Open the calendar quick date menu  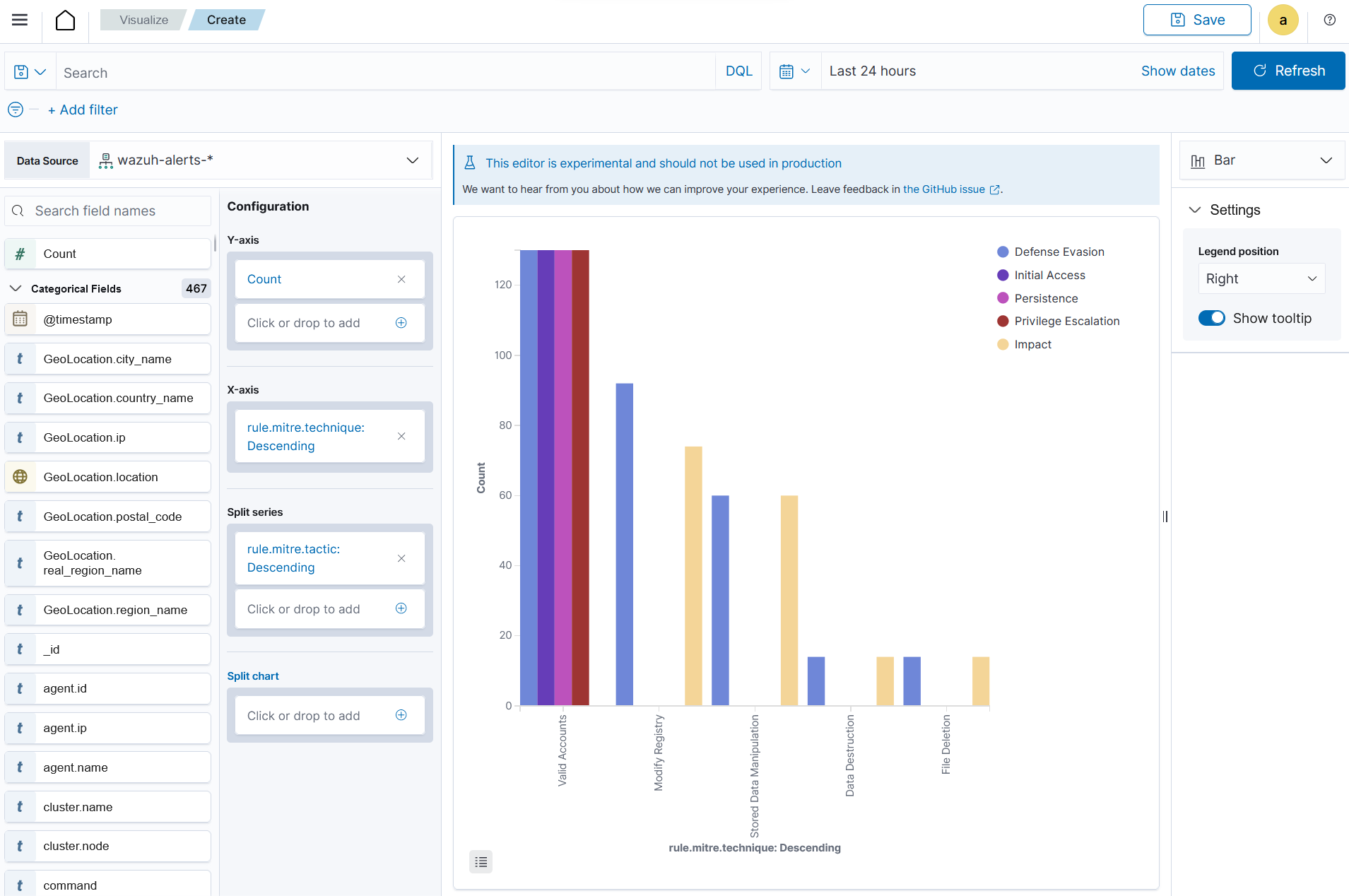[x=795, y=71]
